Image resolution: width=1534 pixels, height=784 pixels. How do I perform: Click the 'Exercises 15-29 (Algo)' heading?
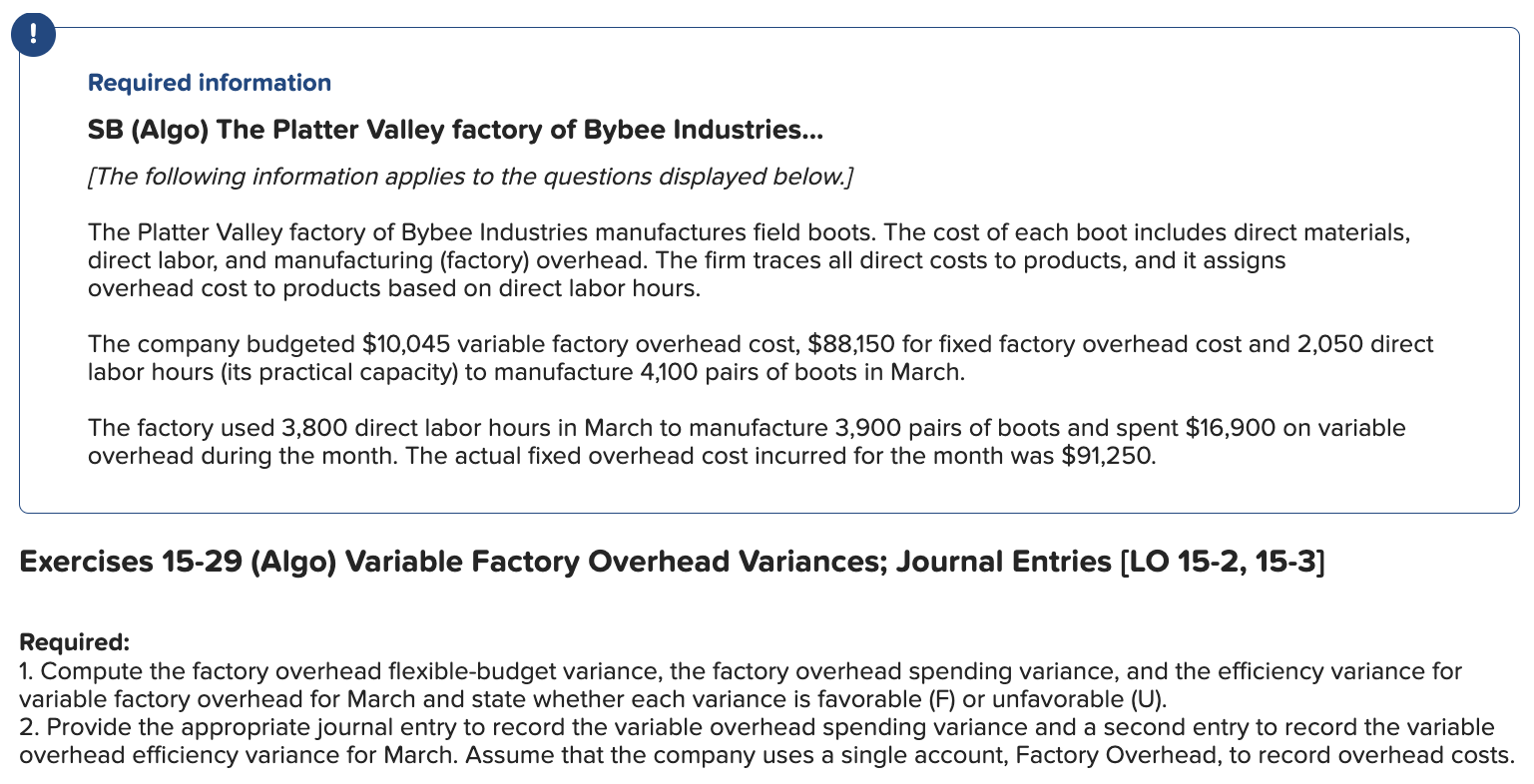click(180, 563)
